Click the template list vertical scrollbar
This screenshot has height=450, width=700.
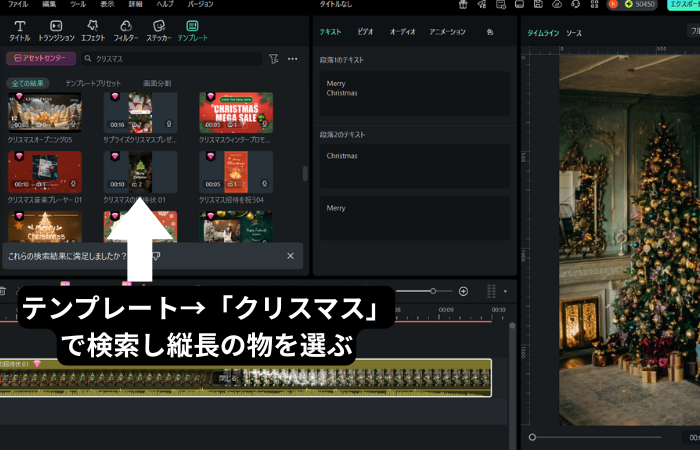[x=305, y=174]
